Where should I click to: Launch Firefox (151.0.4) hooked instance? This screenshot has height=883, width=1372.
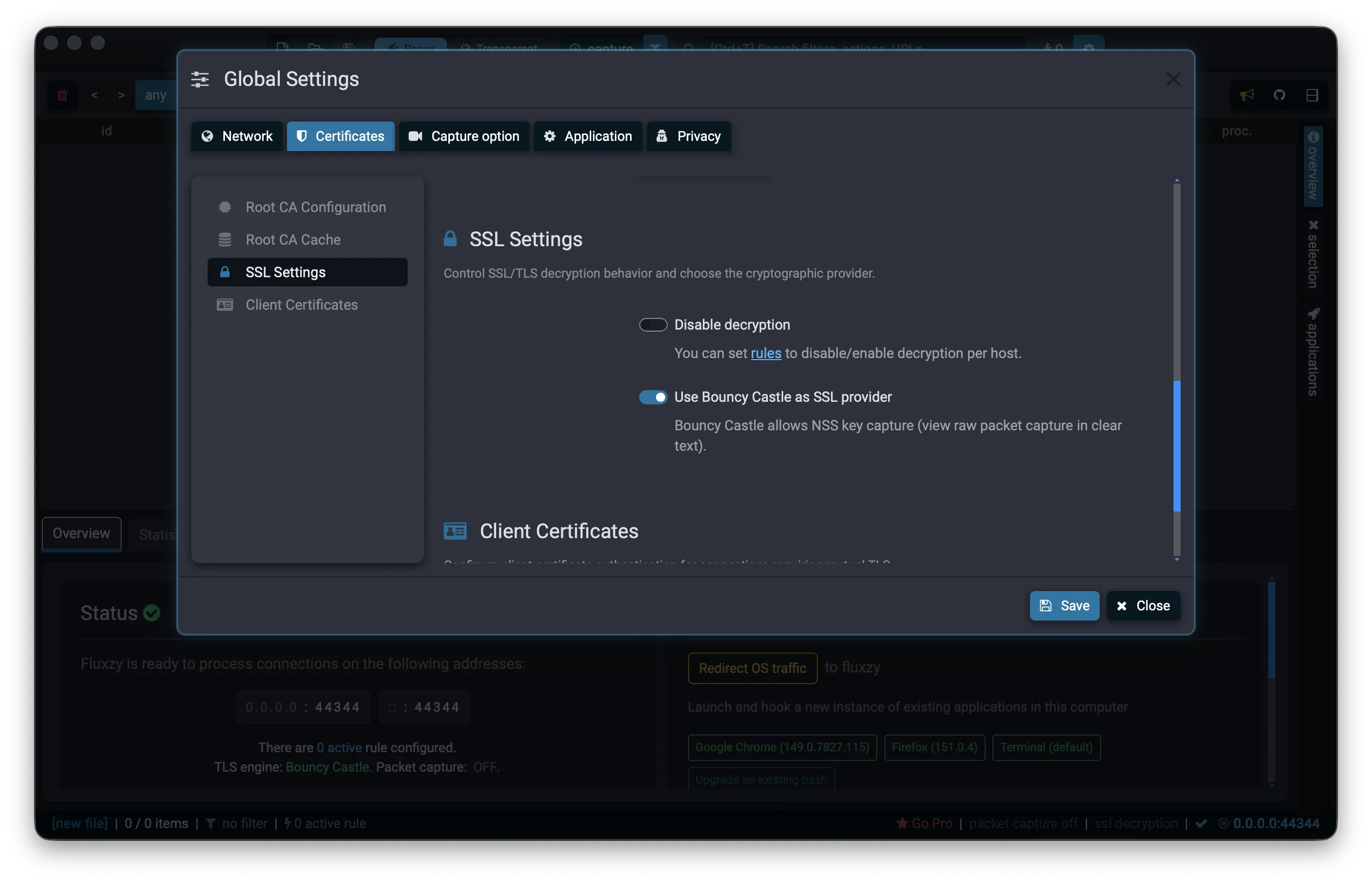click(934, 747)
